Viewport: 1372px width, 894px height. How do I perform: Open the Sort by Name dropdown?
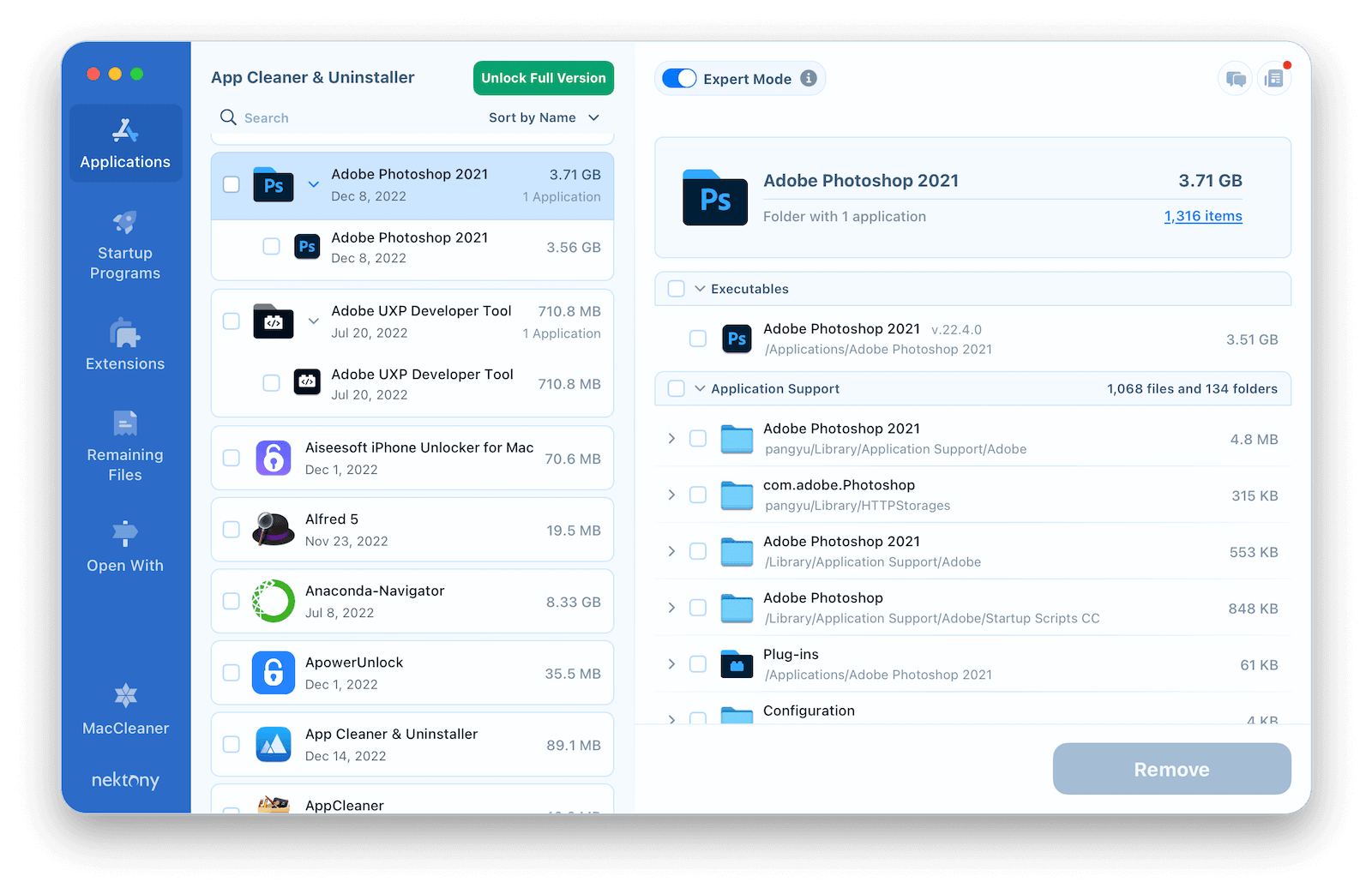click(544, 117)
